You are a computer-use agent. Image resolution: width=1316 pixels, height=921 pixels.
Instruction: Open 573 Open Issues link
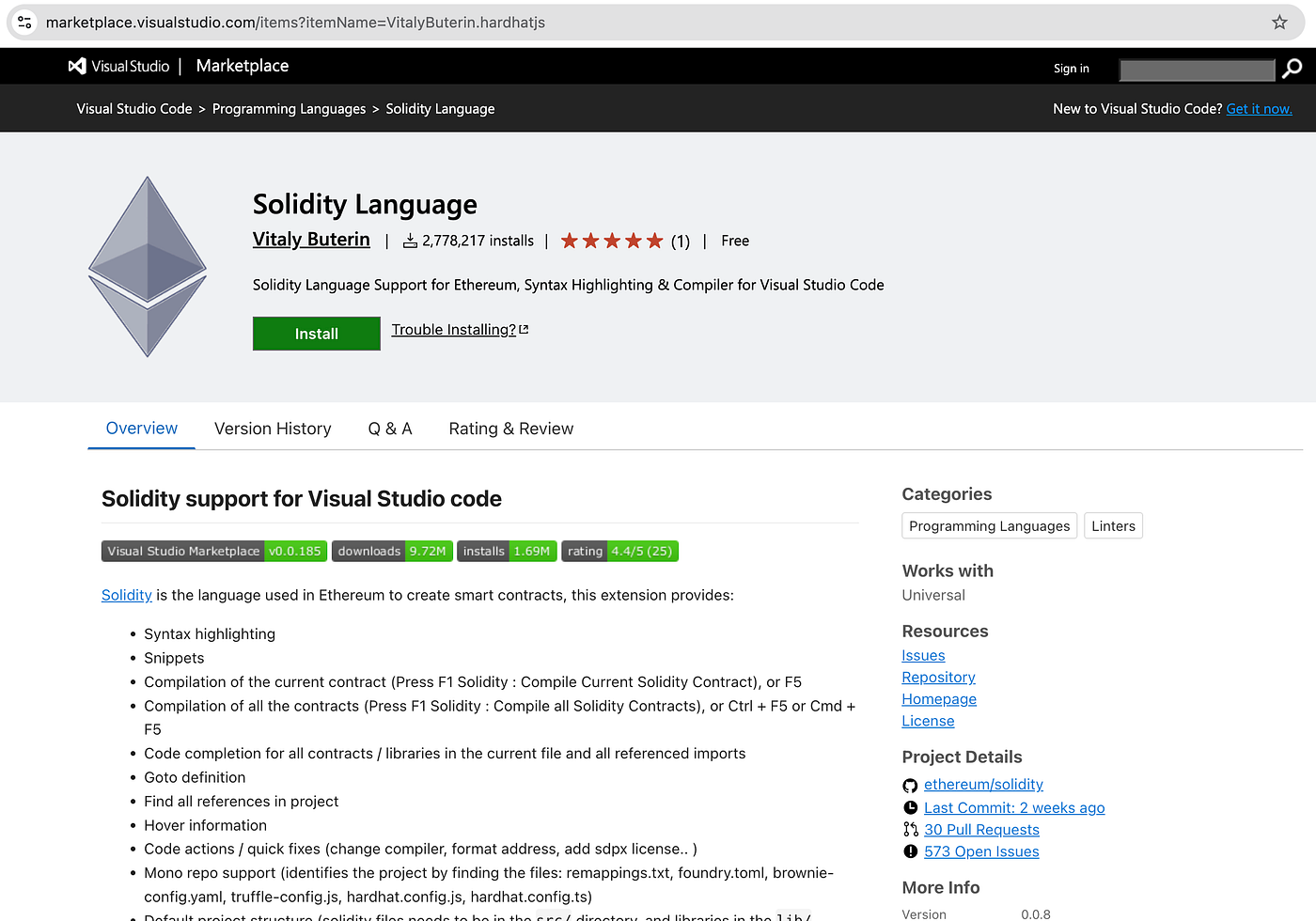tap(981, 851)
